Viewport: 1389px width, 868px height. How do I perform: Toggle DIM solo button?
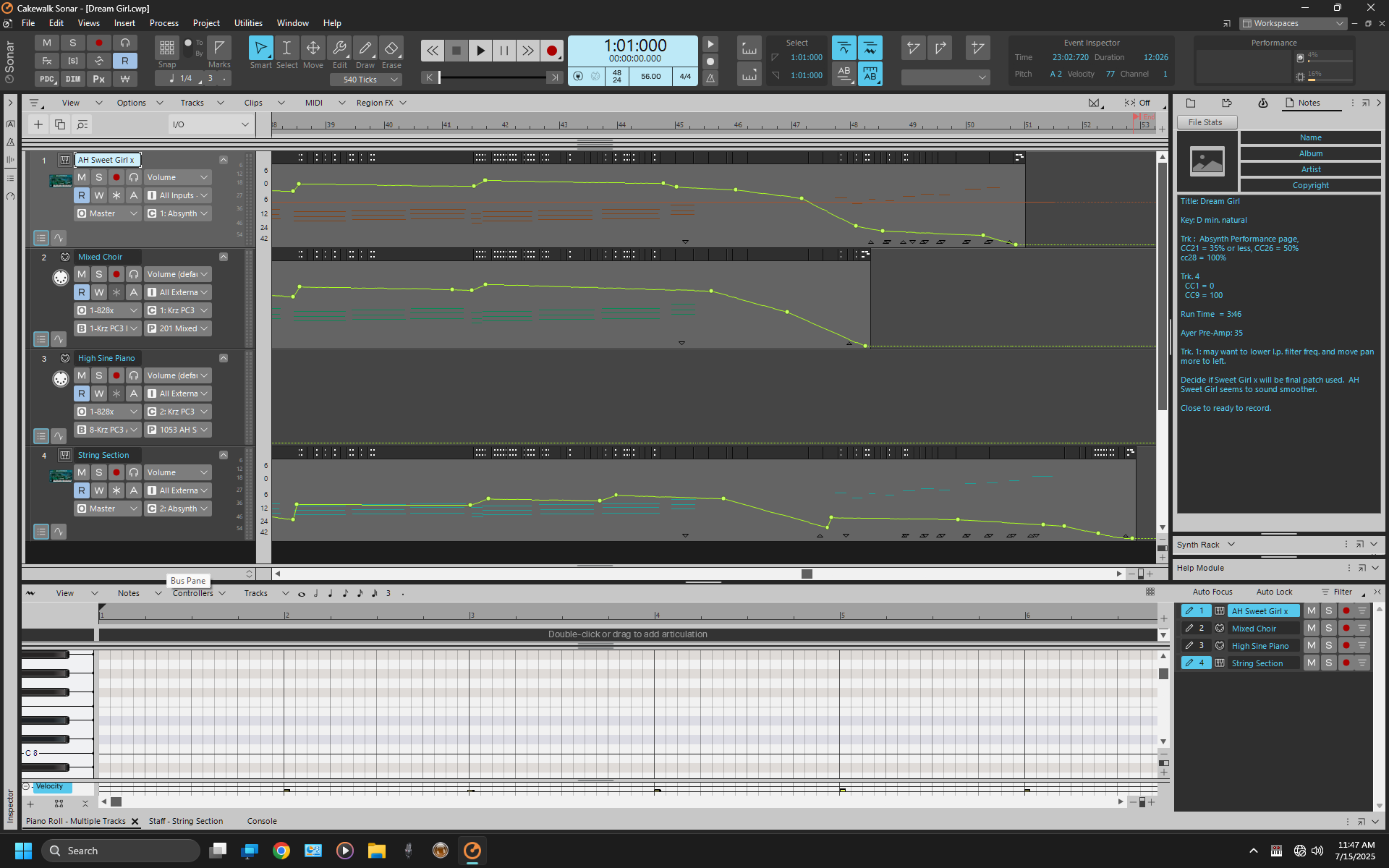click(x=73, y=79)
